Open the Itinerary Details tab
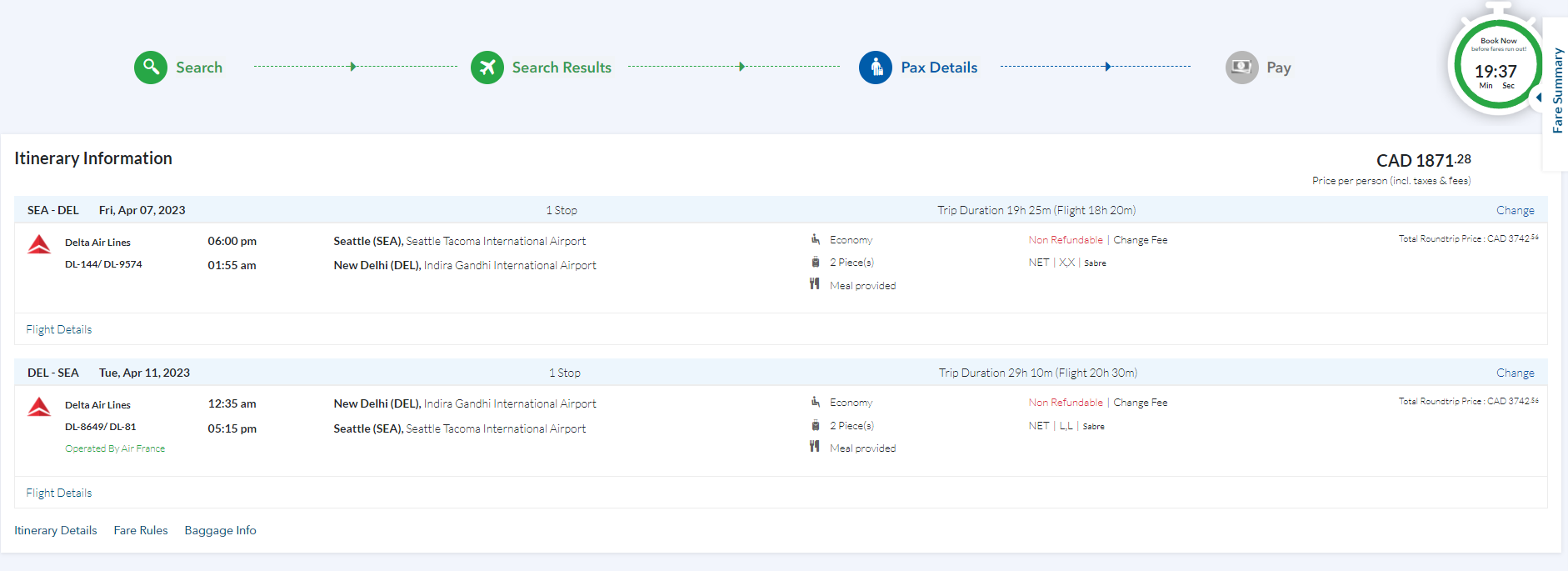Screen dimensions: 1568x571 tap(56, 530)
